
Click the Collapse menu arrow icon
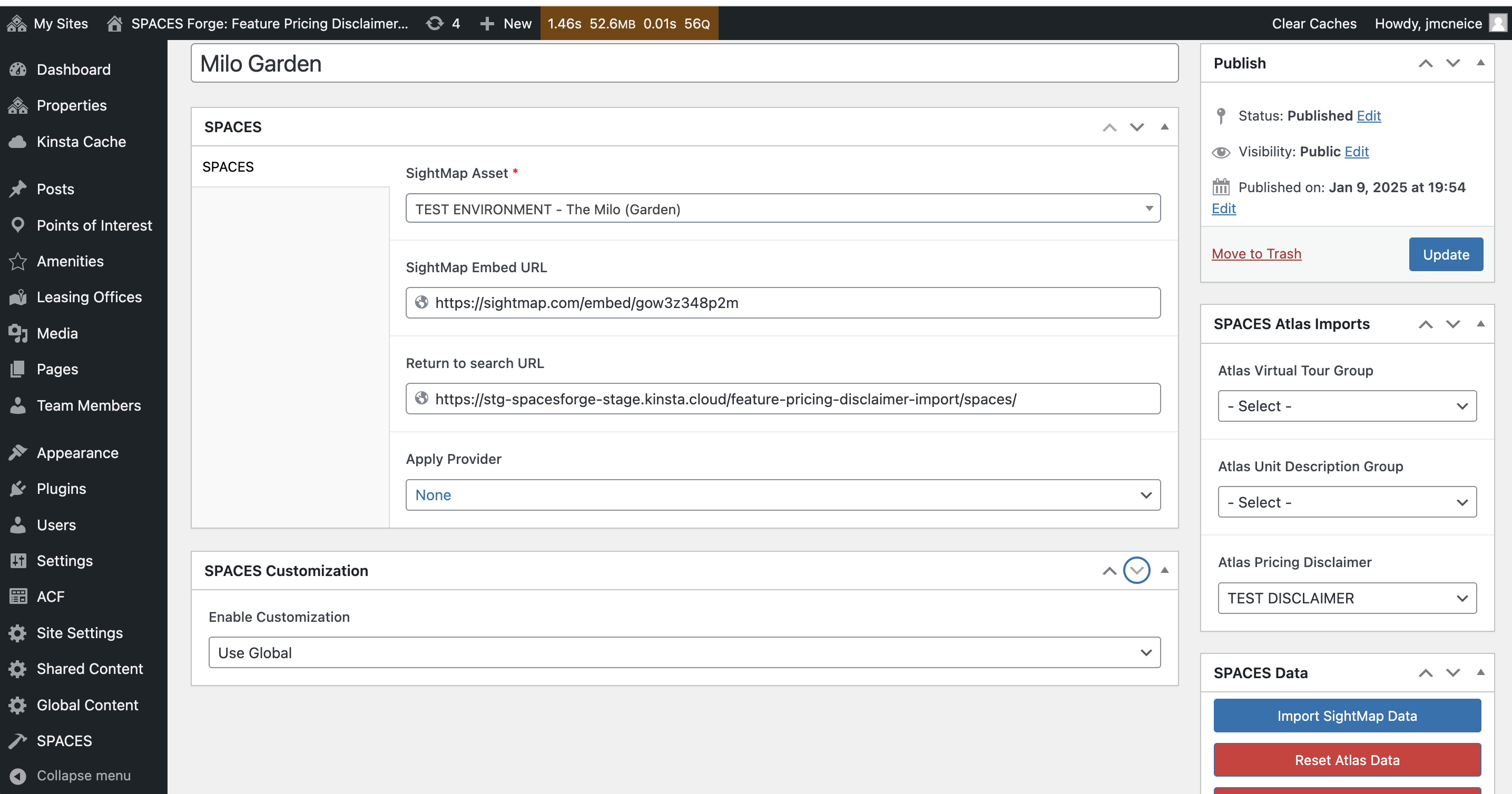tap(18, 776)
